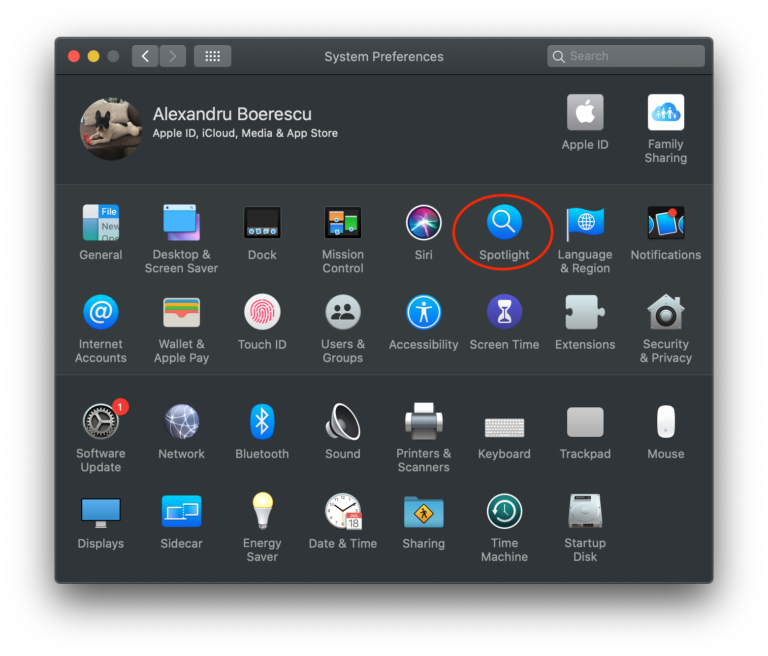Click 'Apple ID, iCloud, Media & App Store' text
The width and height of the screenshot is (768, 656).
coord(245,133)
